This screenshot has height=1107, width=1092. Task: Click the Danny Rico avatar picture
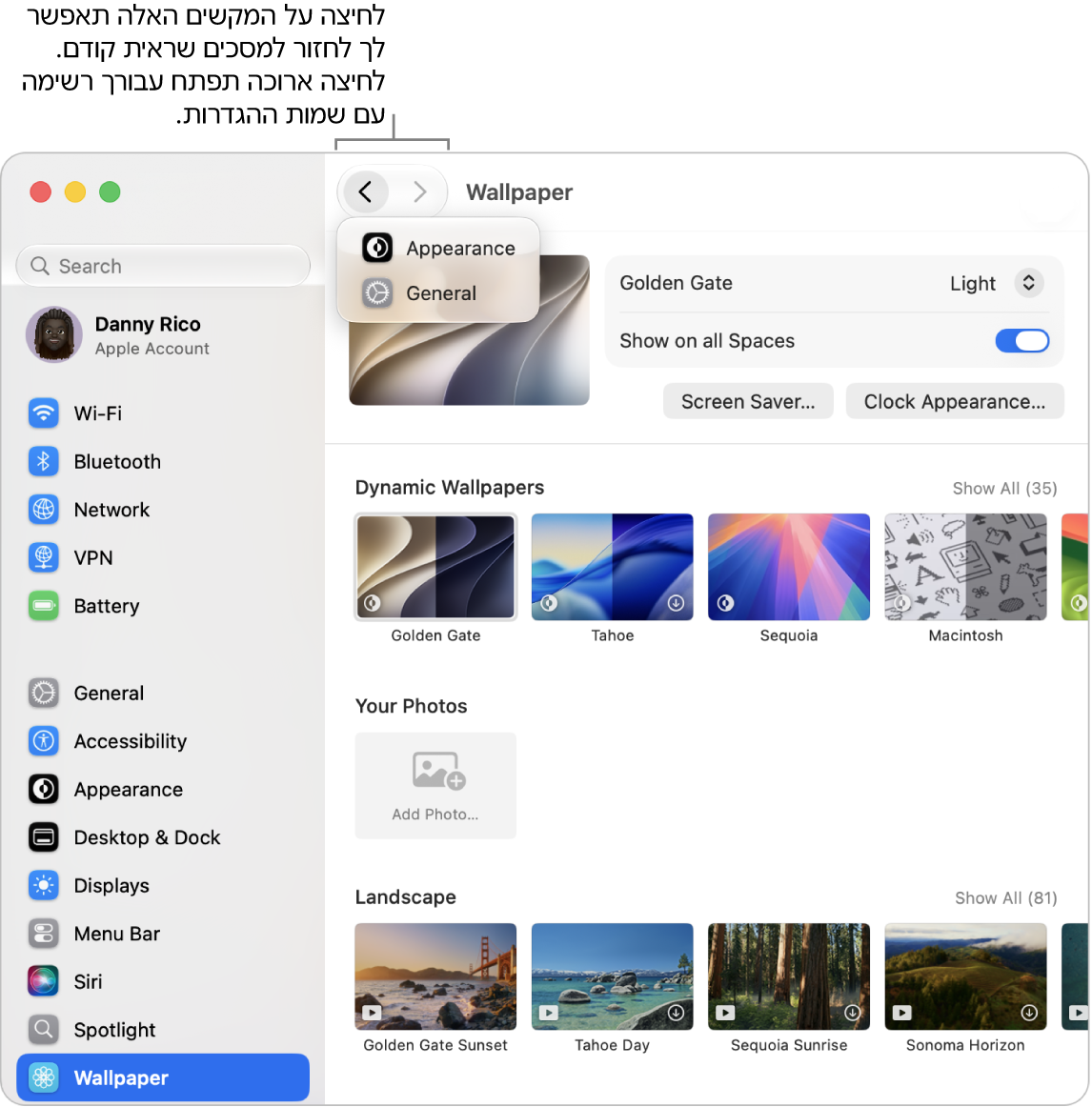tap(53, 334)
